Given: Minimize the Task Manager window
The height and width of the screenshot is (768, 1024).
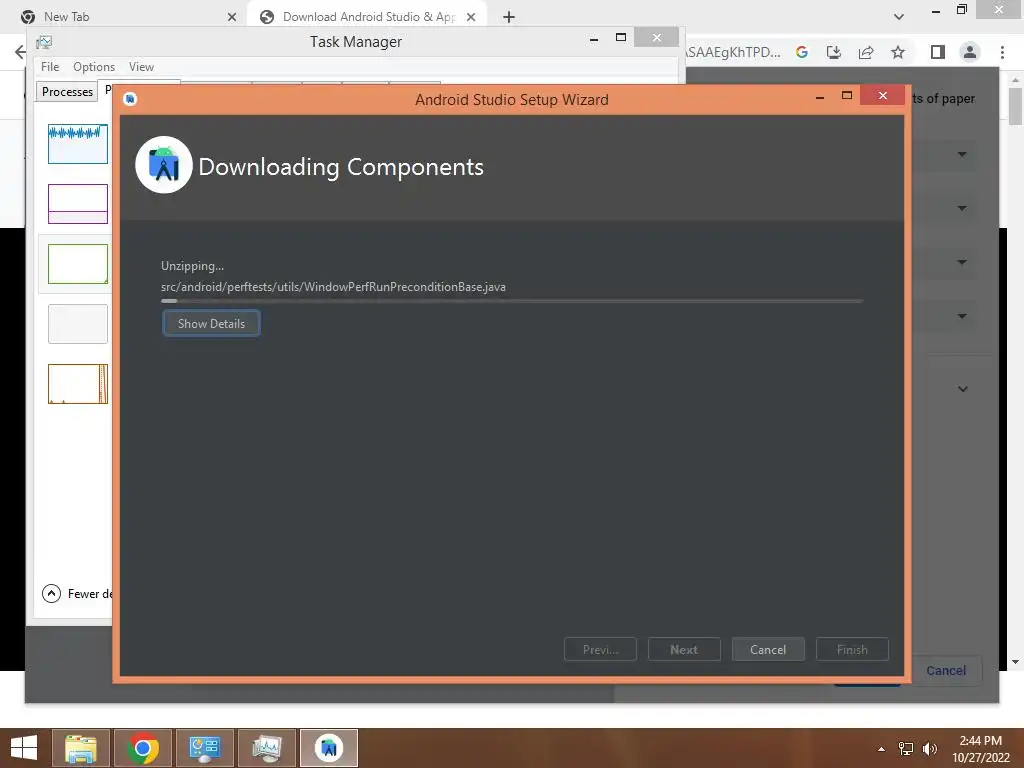Looking at the screenshot, I should click(594, 39).
